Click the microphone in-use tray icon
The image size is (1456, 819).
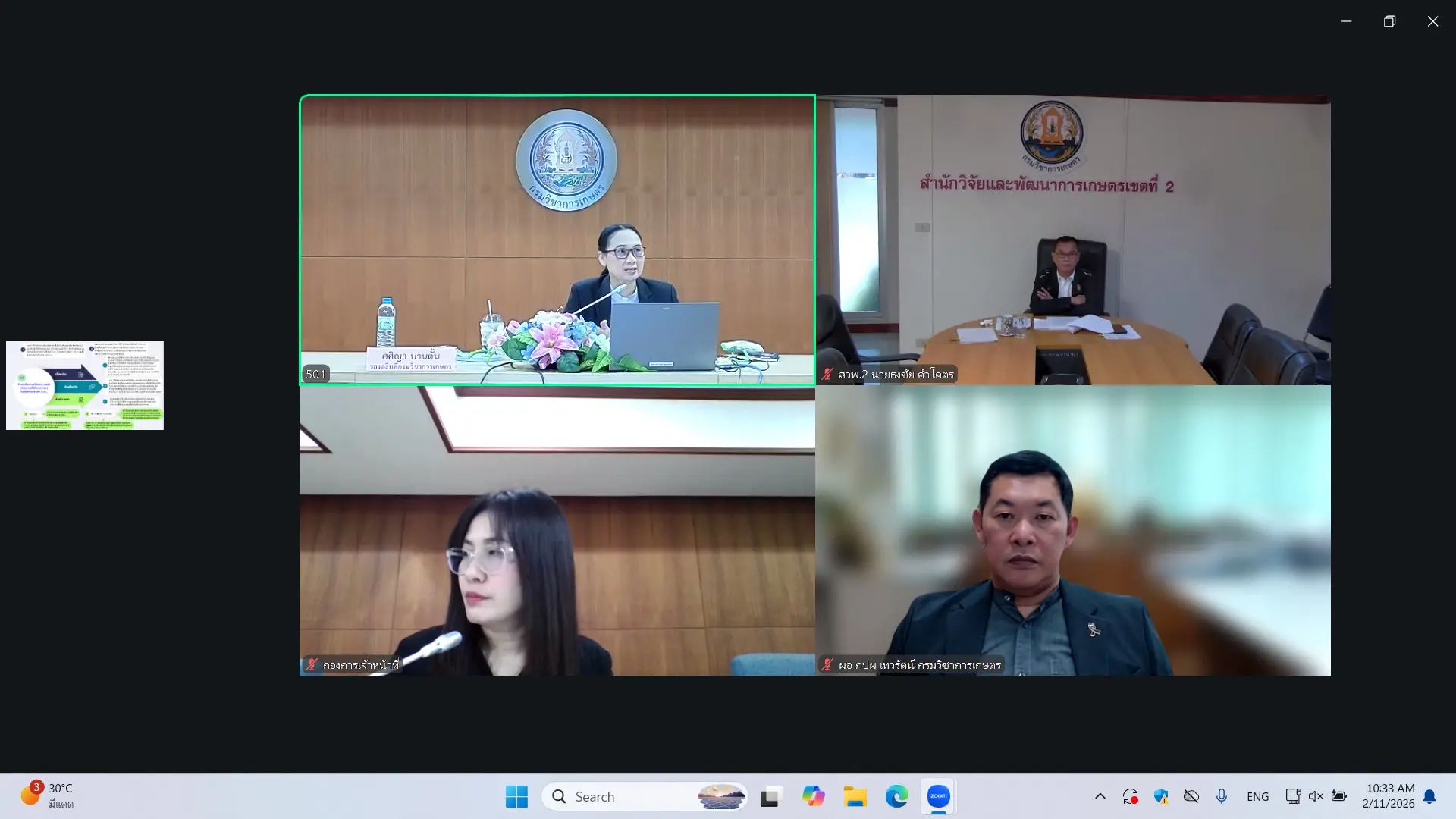pyautogui.click(x=1221, y=796)
